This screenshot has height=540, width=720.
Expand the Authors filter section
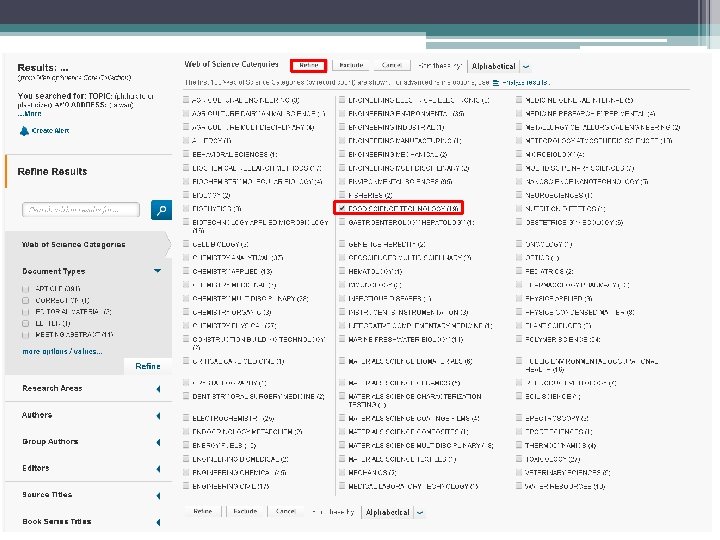tap(158, 416)
